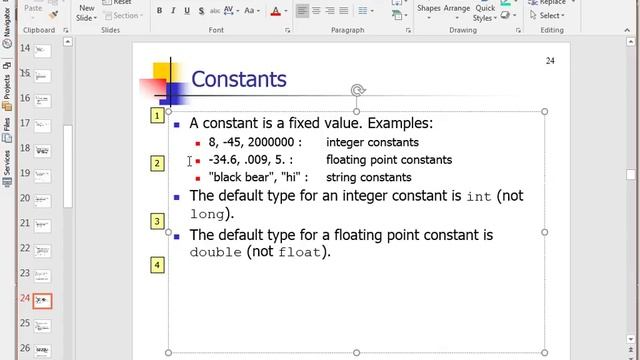Click the slide area scroll-down arrow
This screenshot has height=360, width=640.
pyautogui.click(x=631, y=339)
